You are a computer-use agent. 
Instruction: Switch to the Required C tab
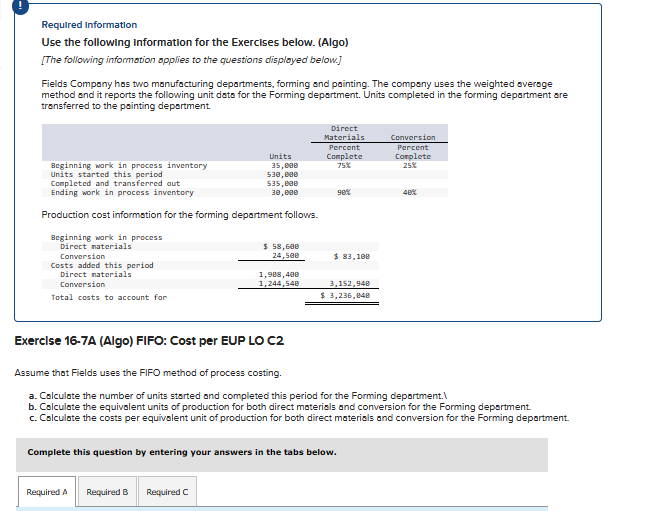[x=167, y=492]
